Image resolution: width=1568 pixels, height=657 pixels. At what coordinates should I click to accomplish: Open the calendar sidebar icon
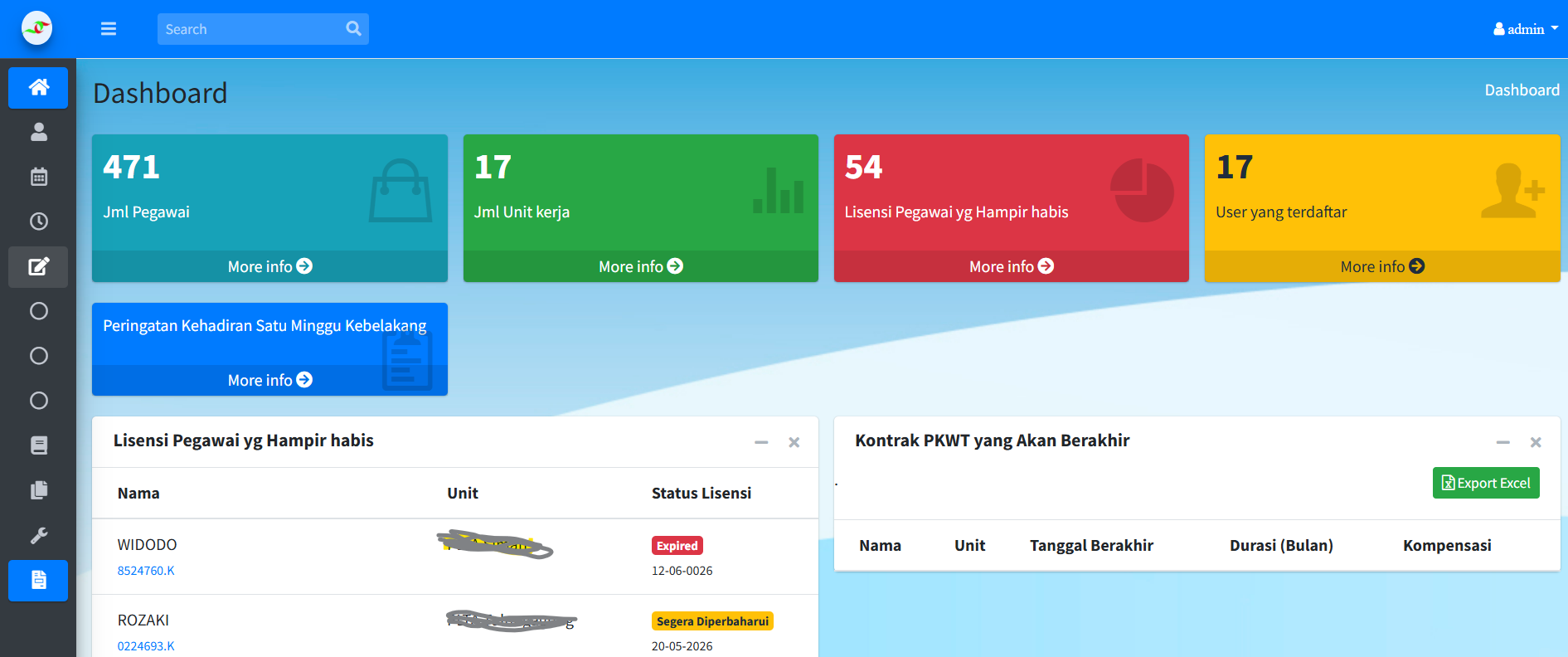coord(38,177)
